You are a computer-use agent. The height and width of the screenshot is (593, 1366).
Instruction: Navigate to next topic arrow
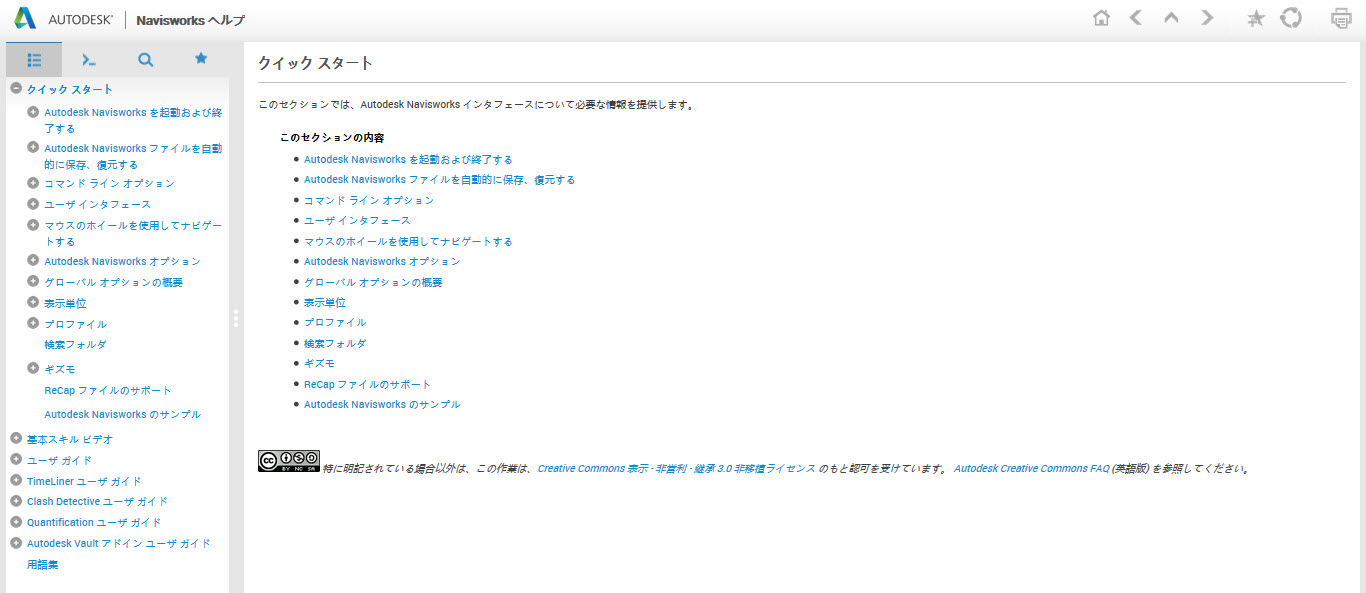coord(1207,18)
